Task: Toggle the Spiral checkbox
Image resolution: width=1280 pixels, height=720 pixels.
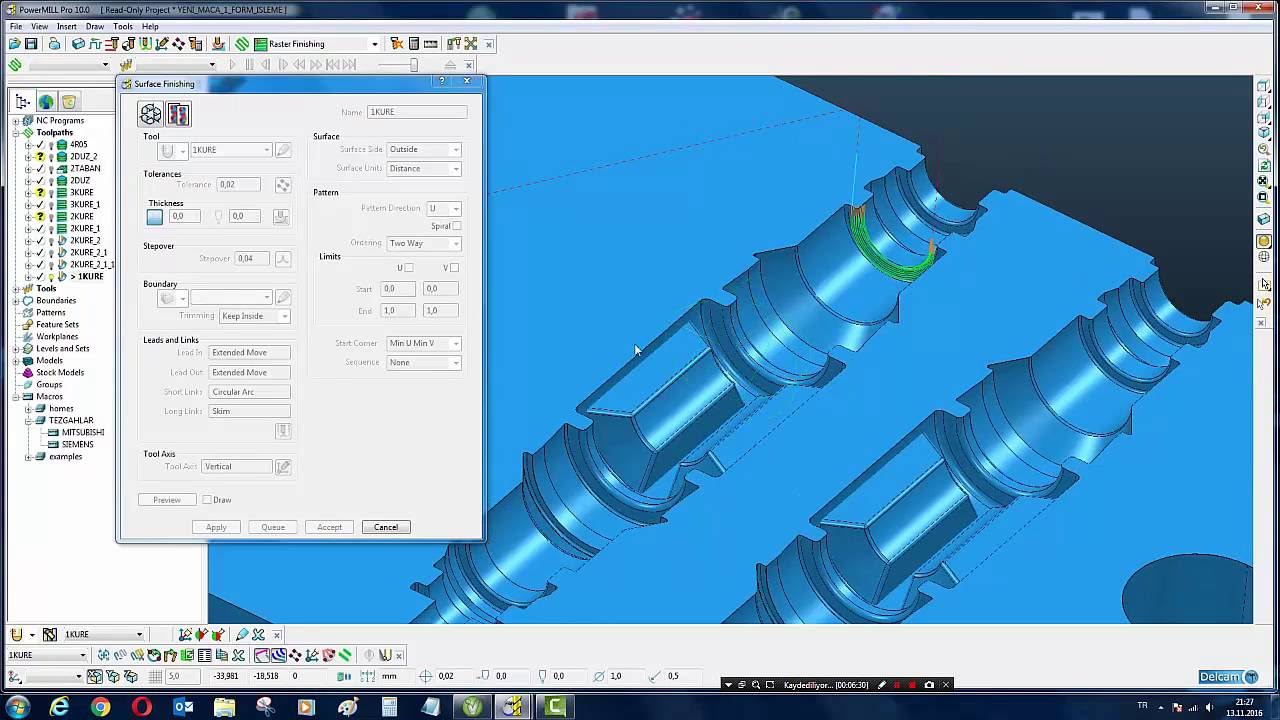Action: (x=457, y=226)
